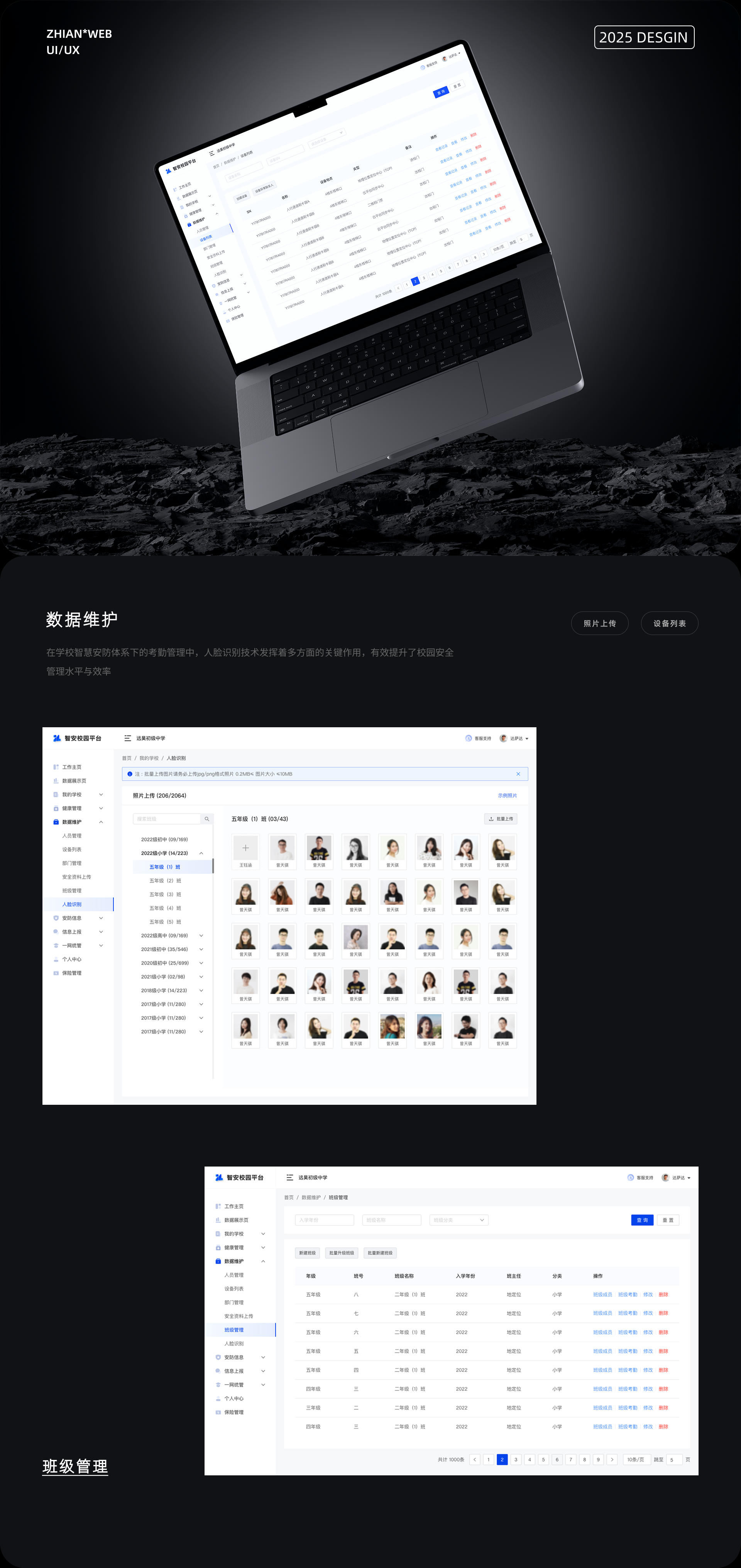The width and height of the screenshot is (741, 1568).
Task: Select 五年级 (3) 班 in class tree
Action: (166, 894)
